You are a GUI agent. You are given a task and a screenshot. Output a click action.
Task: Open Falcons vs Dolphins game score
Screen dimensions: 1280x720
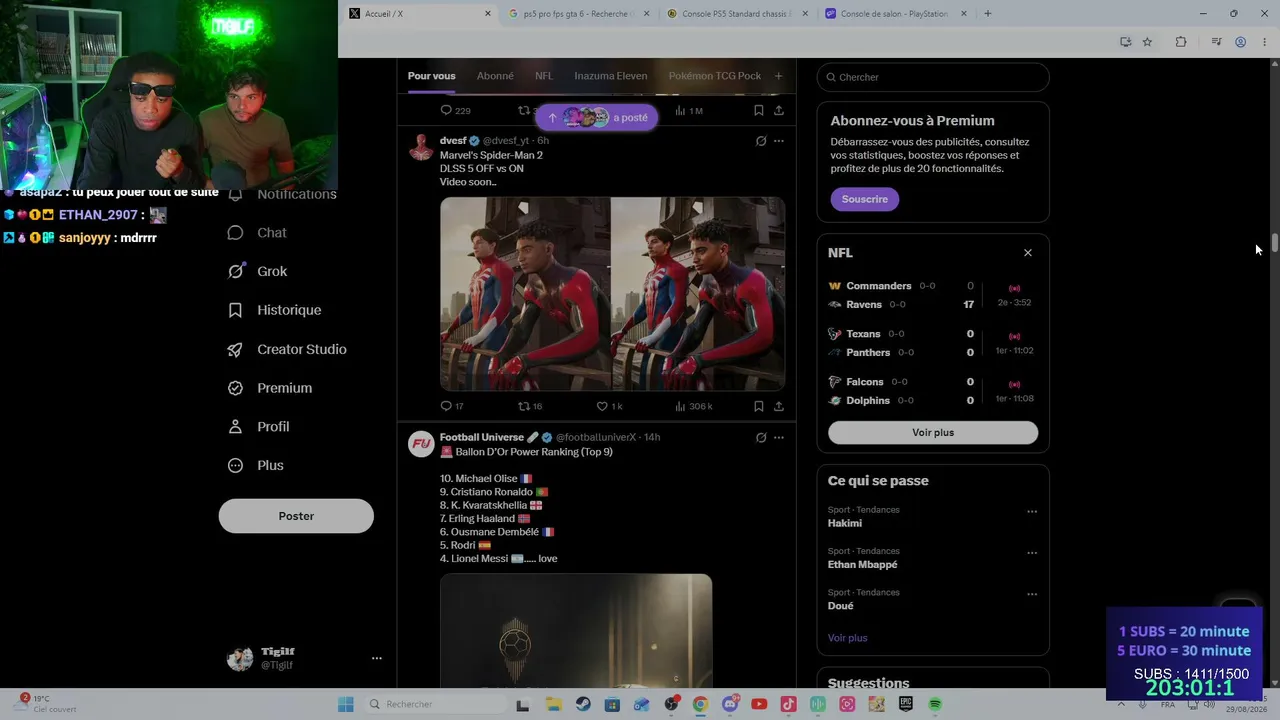[x=933, y=391]
